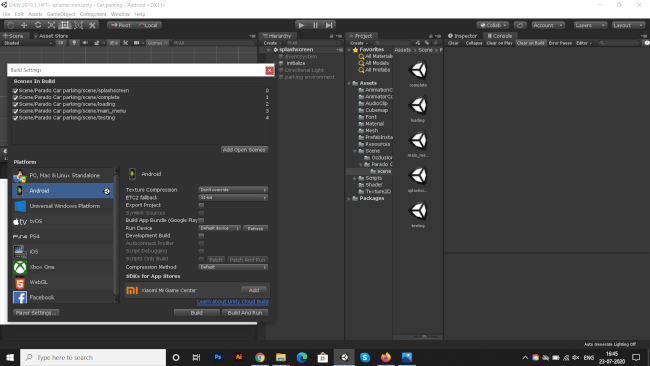
Task: Click the Pause button
Action: click(x=315, y=25)
